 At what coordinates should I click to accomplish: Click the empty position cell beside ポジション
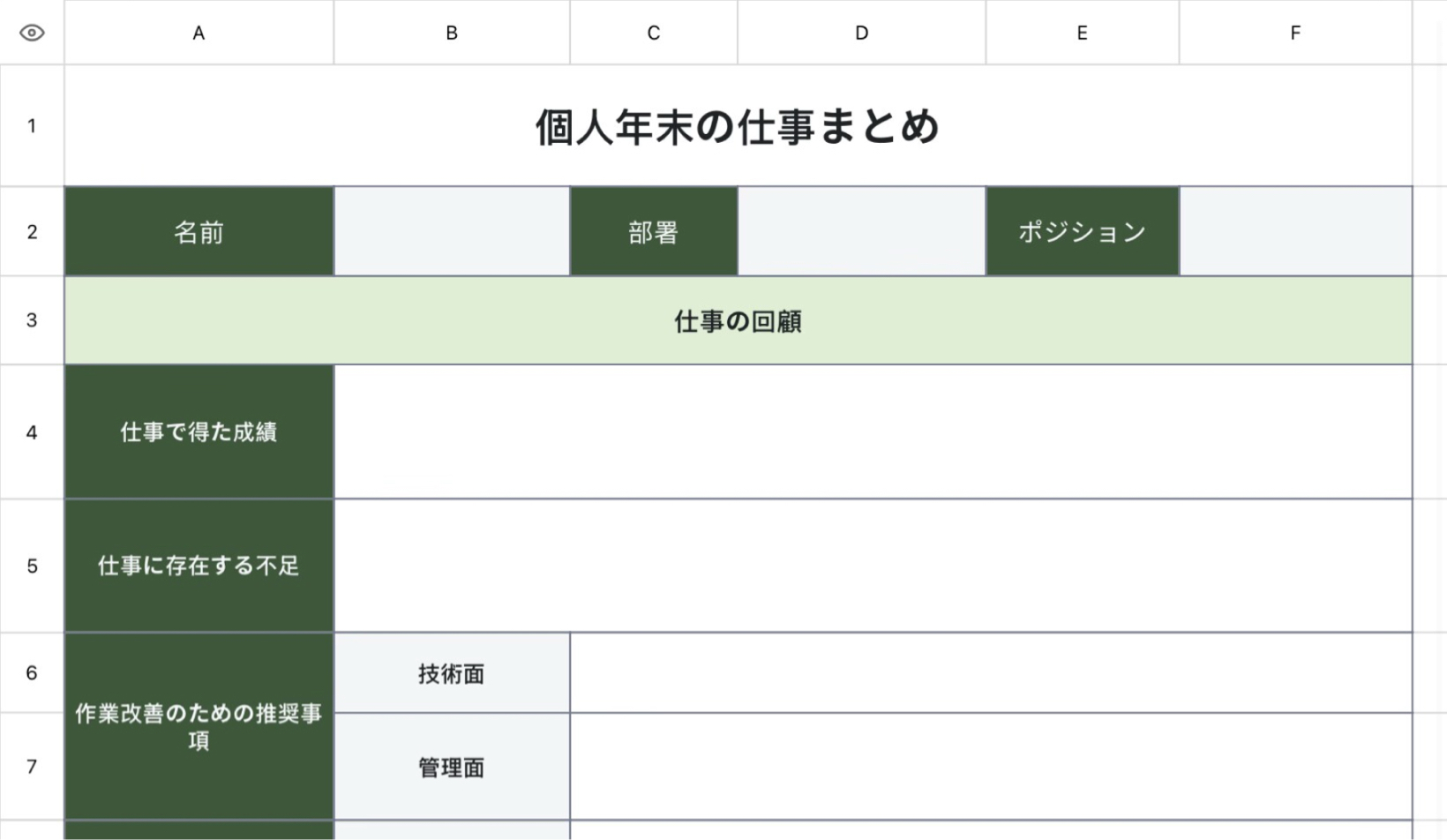pyautogui.click(x=1295, y=231)
